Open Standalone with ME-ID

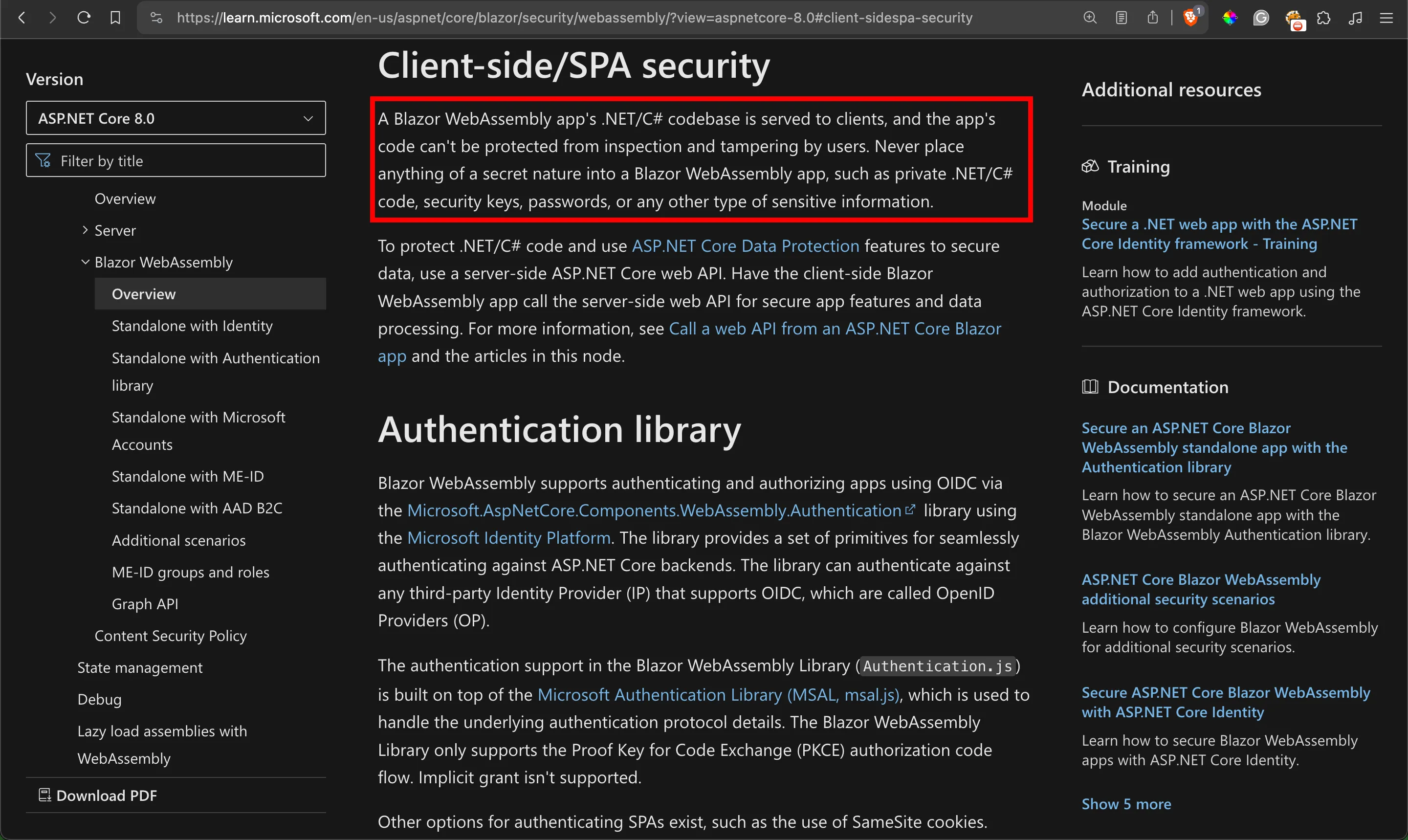[188, 476]
